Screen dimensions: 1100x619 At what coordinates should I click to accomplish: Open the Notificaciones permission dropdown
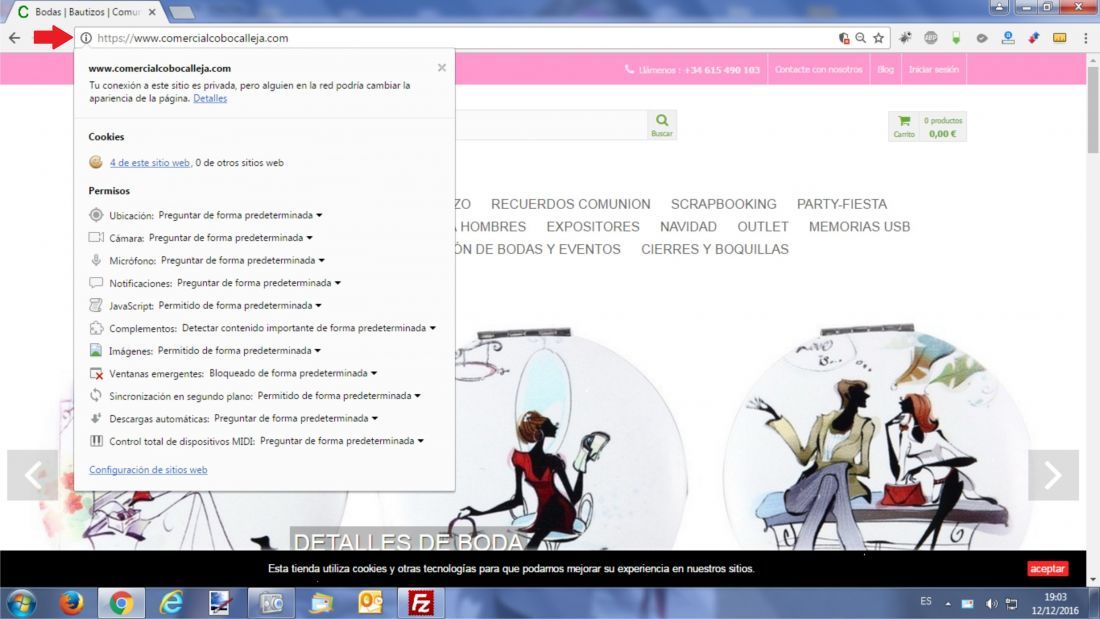point(259,283)
